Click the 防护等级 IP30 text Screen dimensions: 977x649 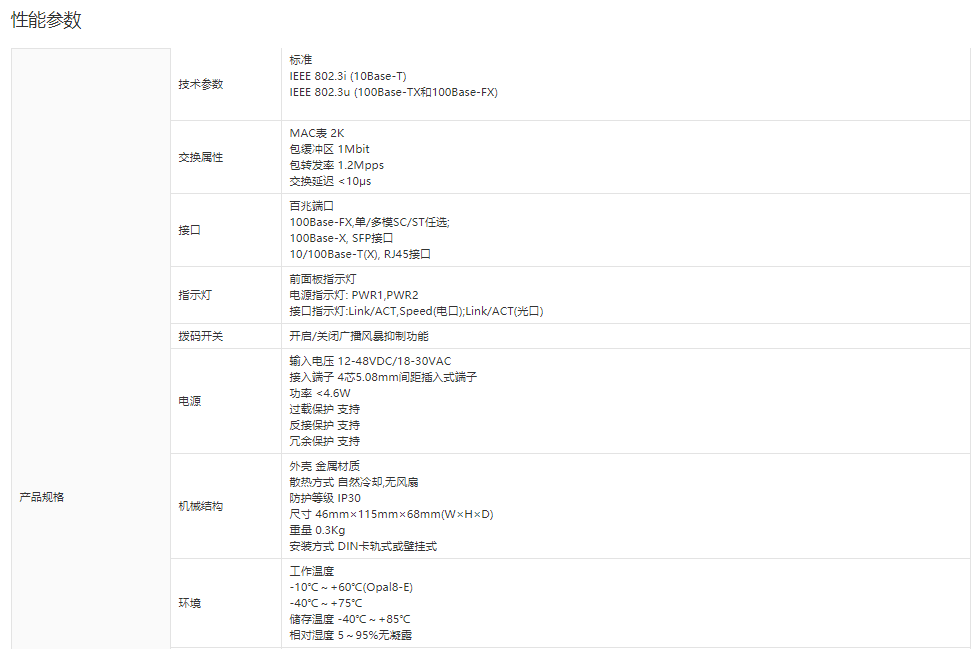click(x=325, y=498)
